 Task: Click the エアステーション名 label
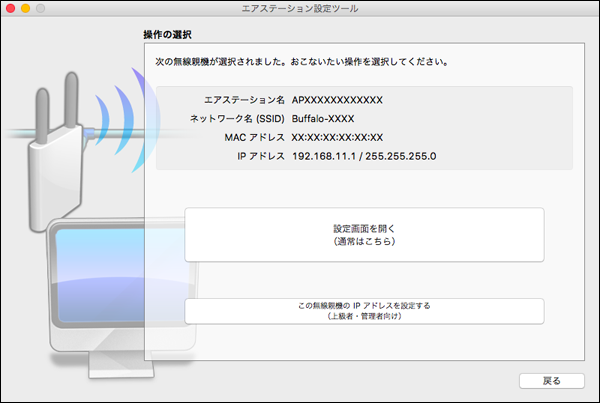(x=244, y=100)
